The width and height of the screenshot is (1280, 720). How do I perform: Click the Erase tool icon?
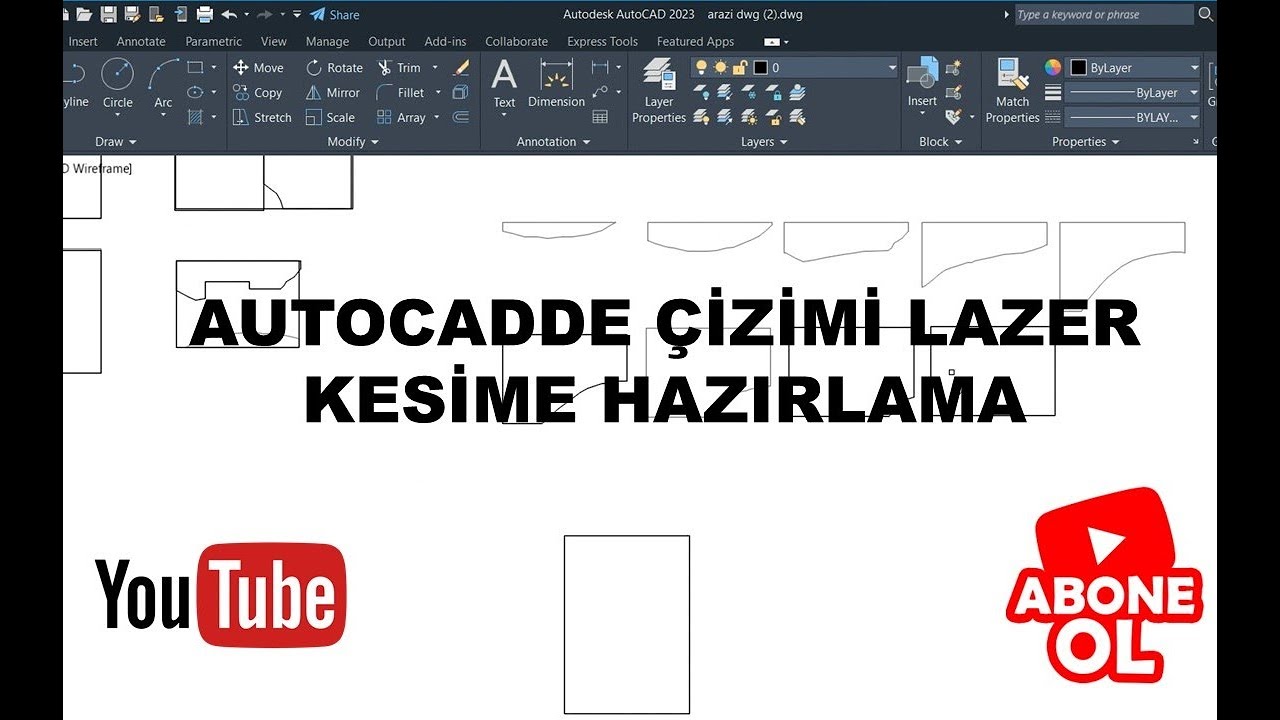click(x=461, y=68)
